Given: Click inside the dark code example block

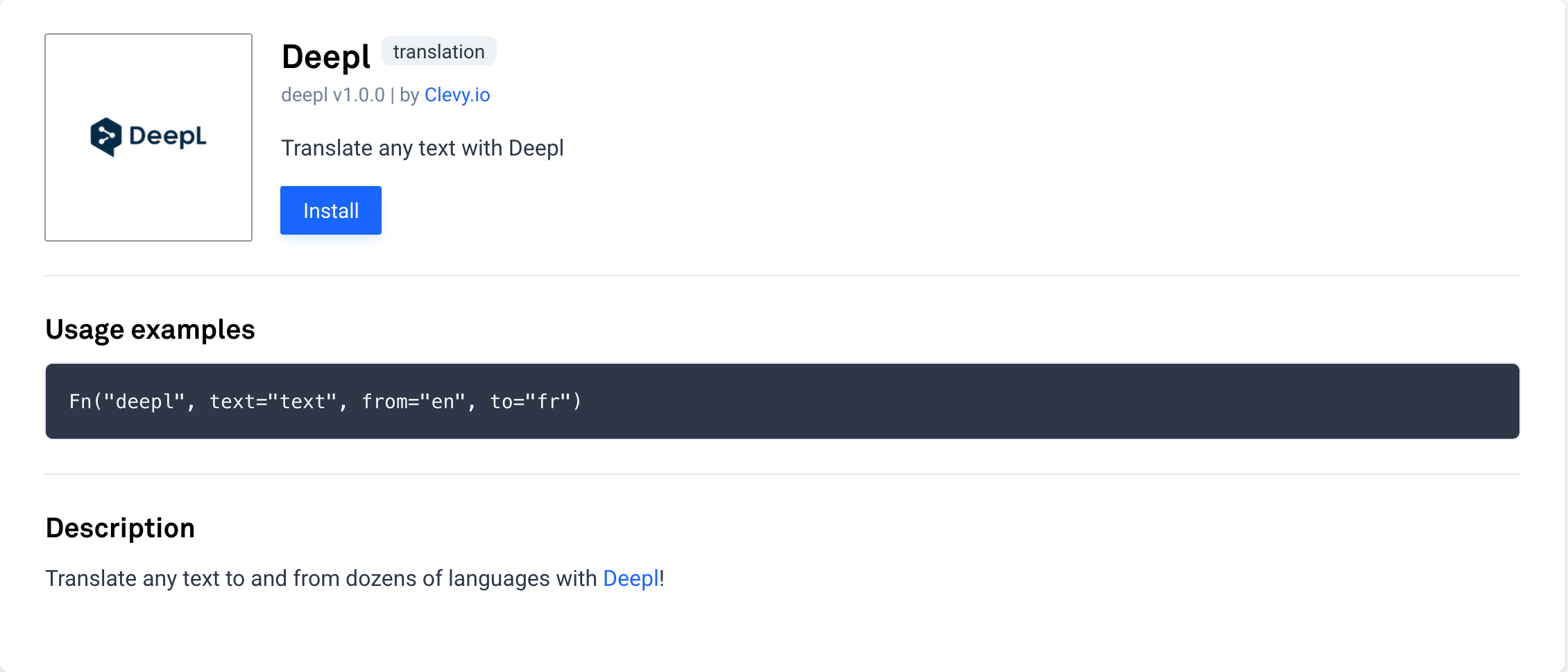Looking at the screenshot, I should pyautogui.click(x=783, y=401).
